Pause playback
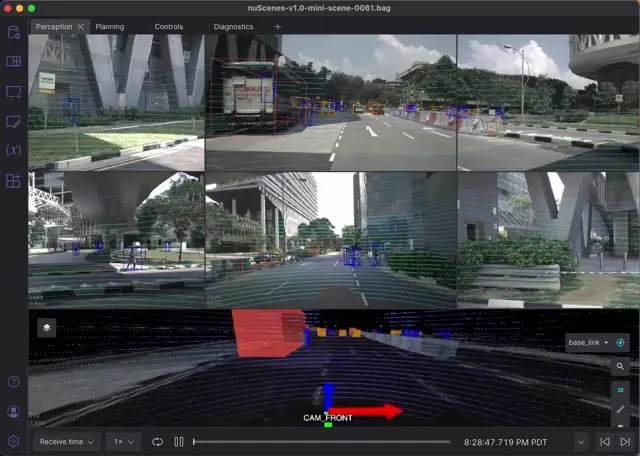This screenshot has height=456, width=640. [179, 441]
